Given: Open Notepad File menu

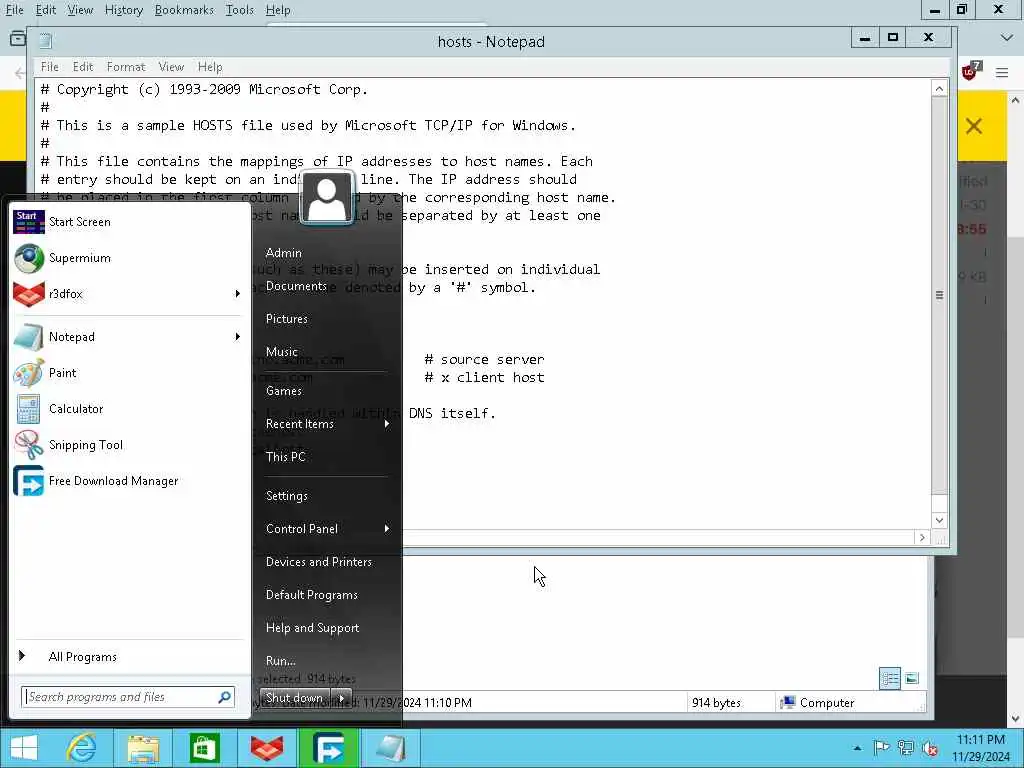Looking at the screenshot, I should [x=50, y=67].
